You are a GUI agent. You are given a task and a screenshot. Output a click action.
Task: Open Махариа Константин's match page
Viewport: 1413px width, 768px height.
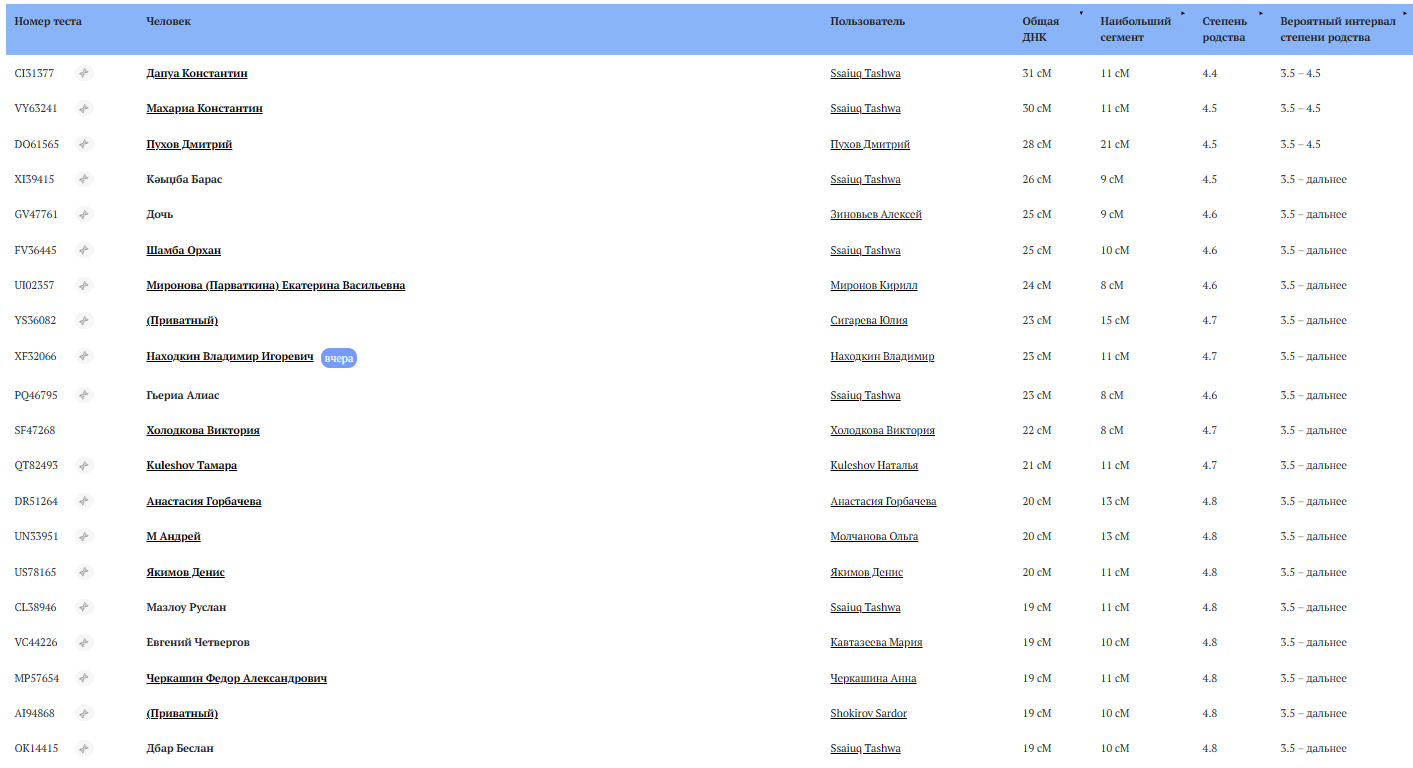pos(204,108)
